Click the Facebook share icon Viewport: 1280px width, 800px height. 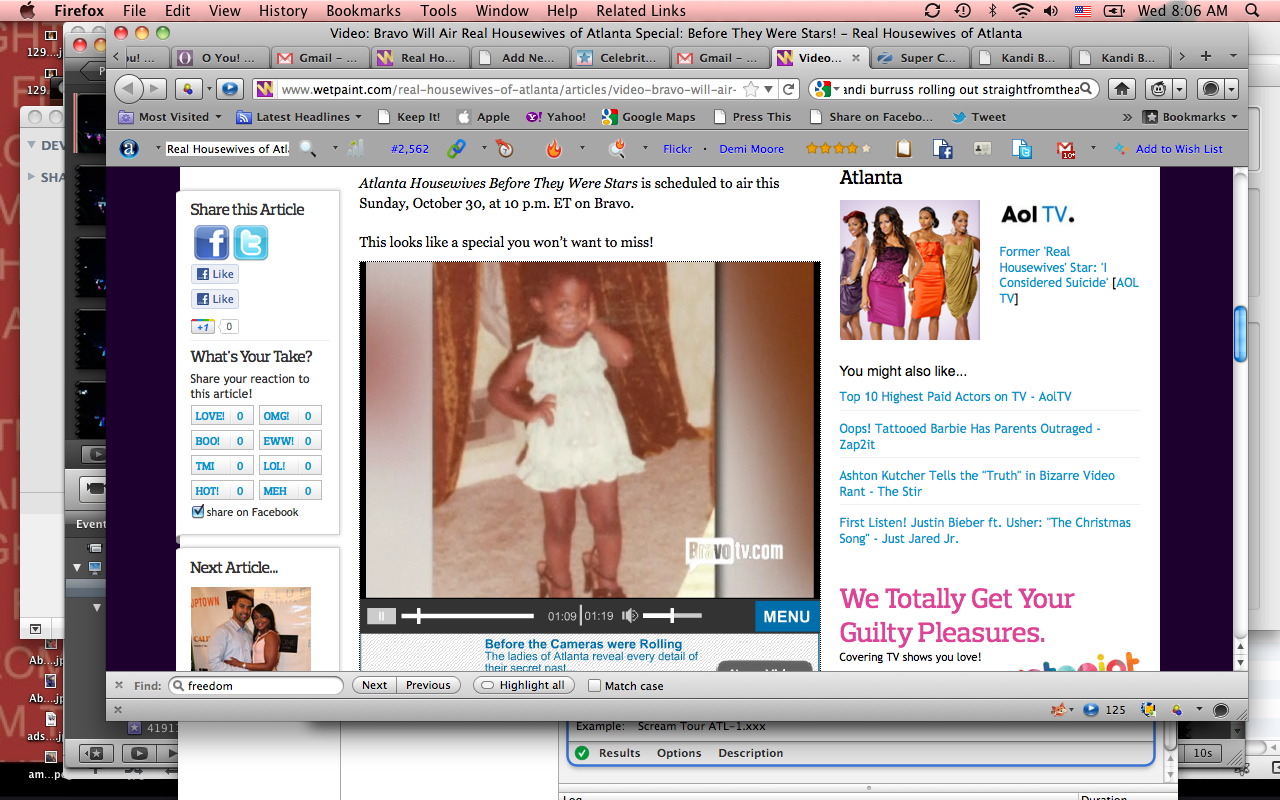211,242
